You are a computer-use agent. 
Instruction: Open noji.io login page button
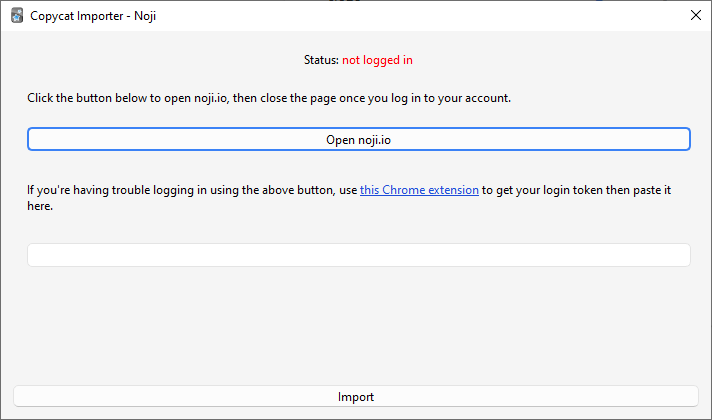click(x=359, y=139)
